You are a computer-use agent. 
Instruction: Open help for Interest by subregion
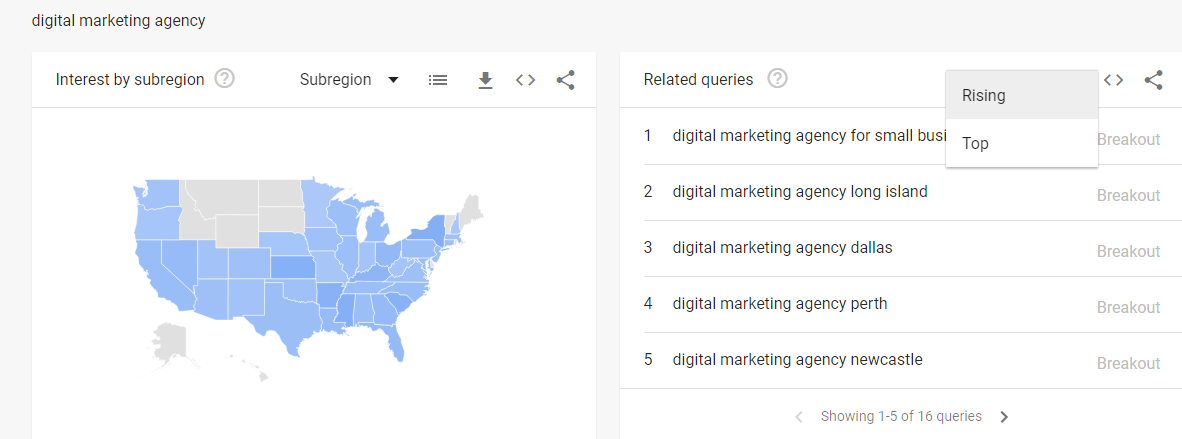pos(225,79)
